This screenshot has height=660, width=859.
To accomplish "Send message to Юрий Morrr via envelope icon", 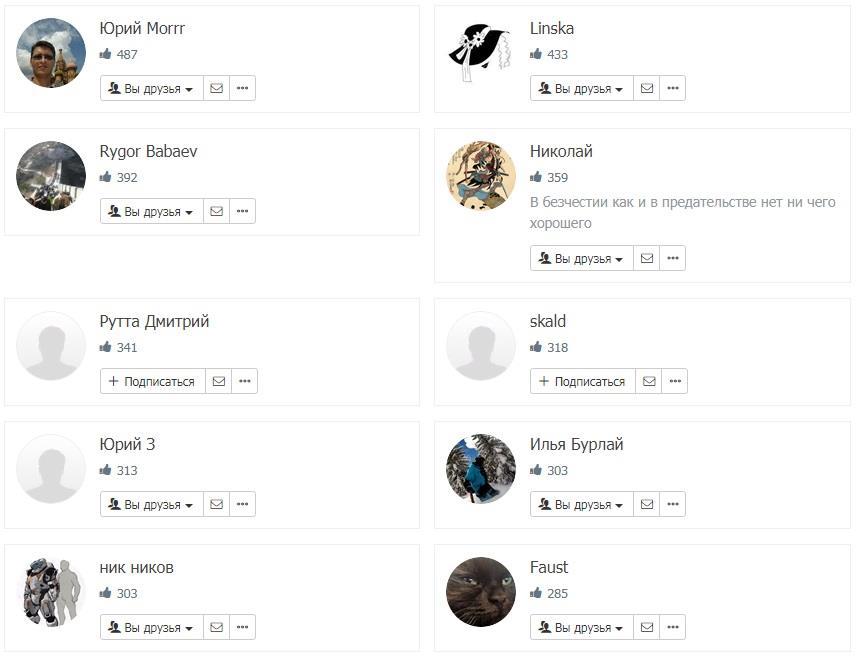I will (x=216, y=88).
